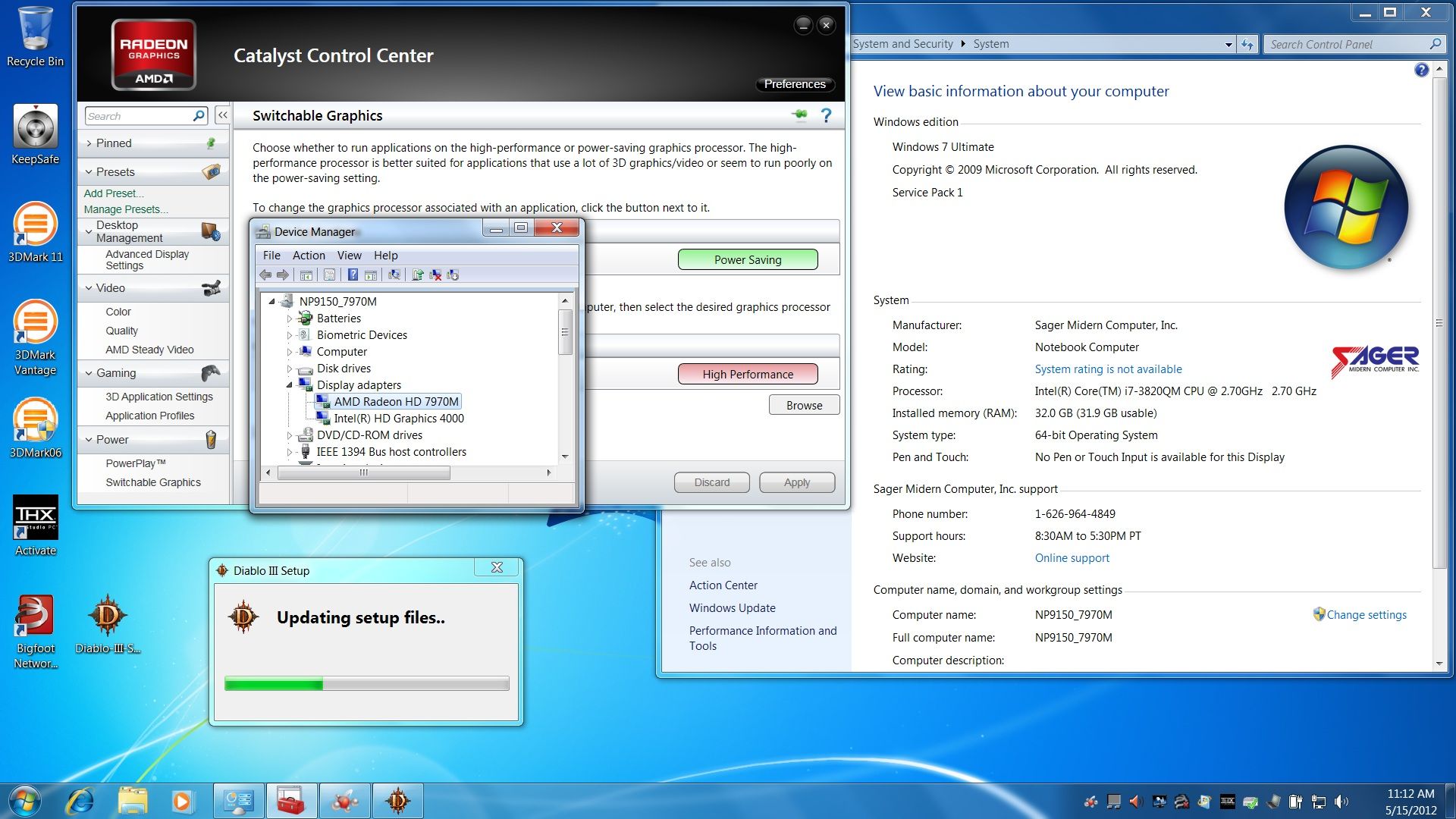Click the Windows Start orb
The image size is (1456, 819).
24,801
